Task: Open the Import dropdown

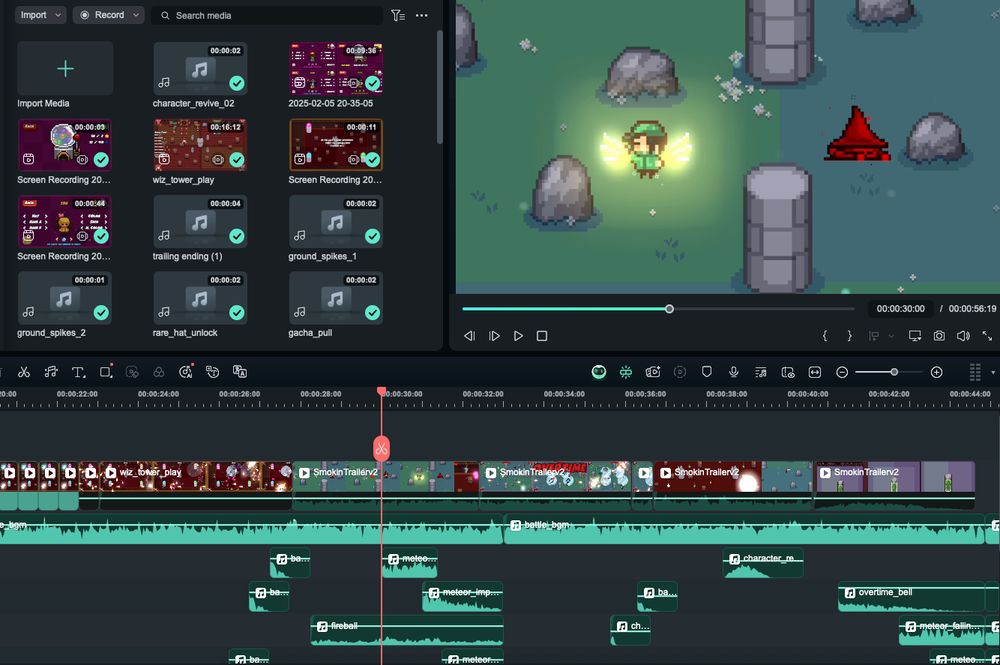Action: [41, 15]
